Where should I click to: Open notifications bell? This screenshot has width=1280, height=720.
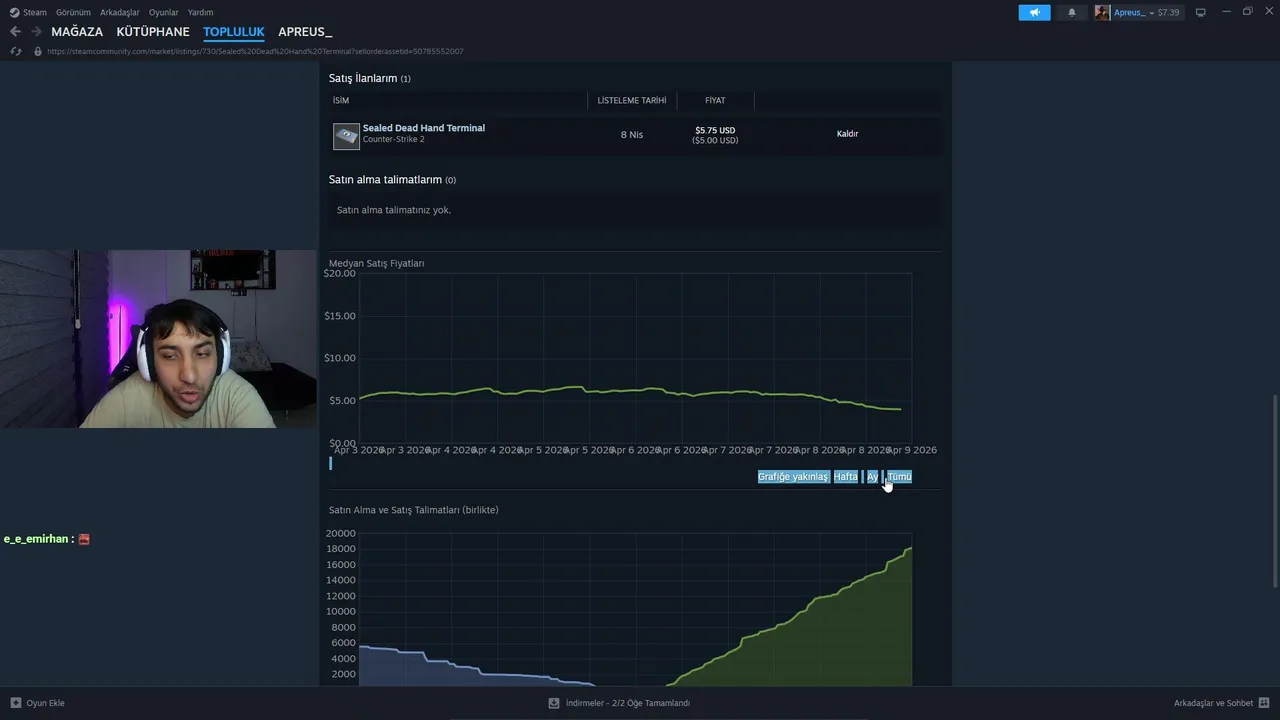[x=1072, y=12]
